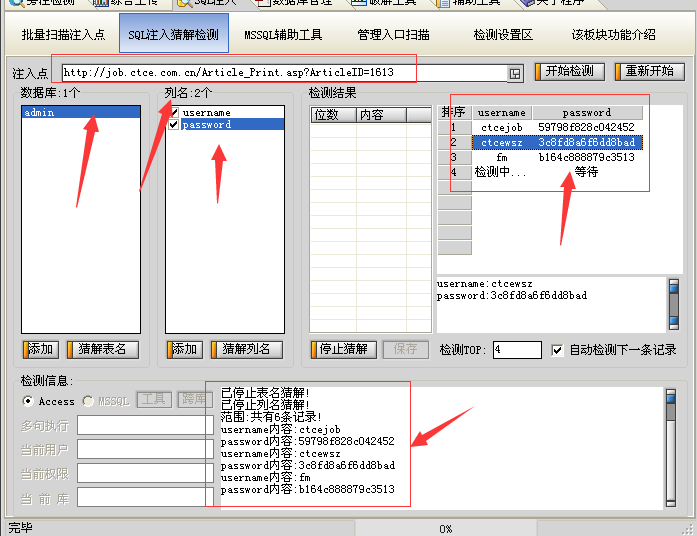Click the 排序 column header
The image size is (697, 536).
coord(454,112)
